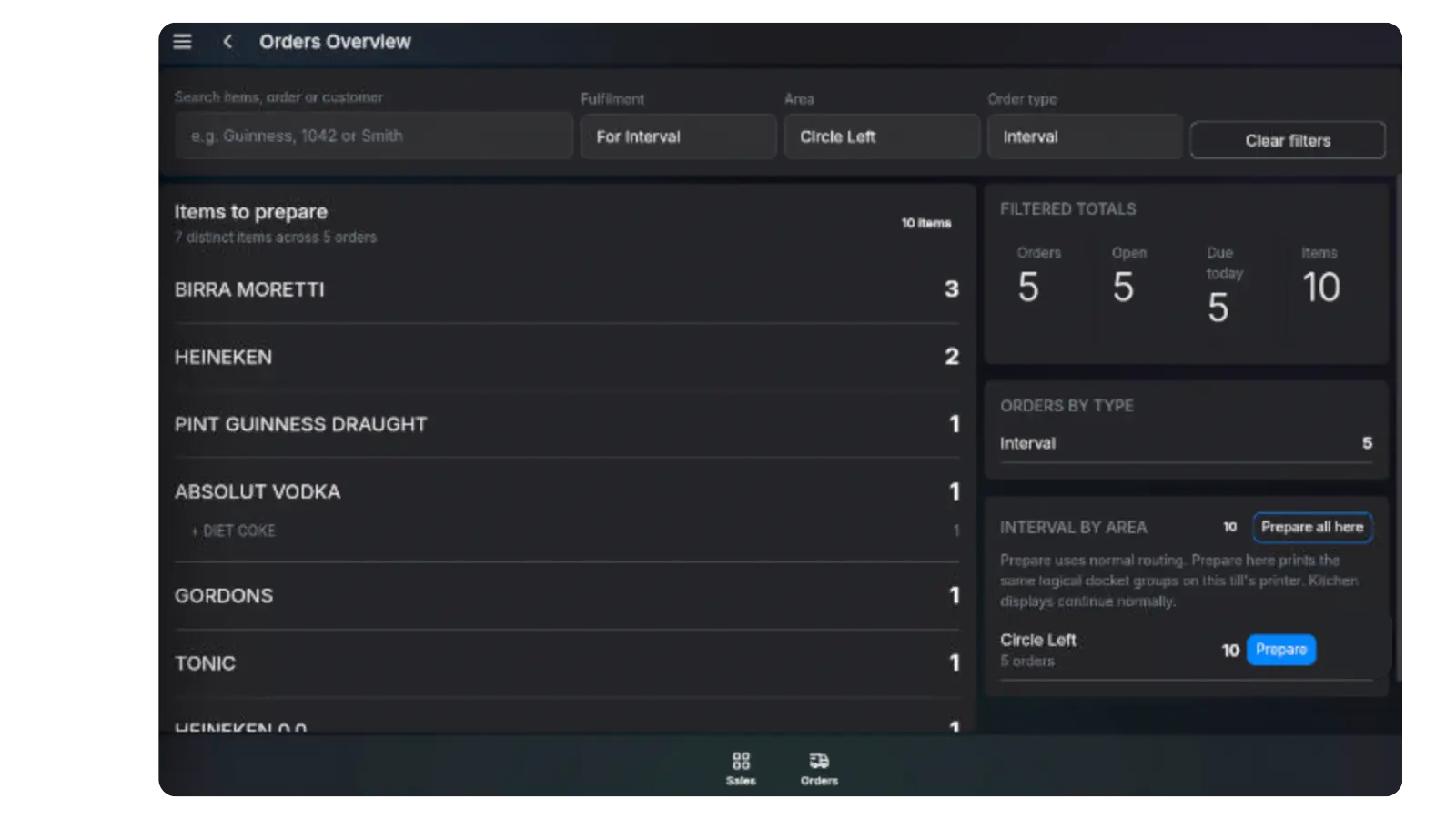The width and height of the screenshot is (1456, 819).
Task: Select the BIRRA MORETTI row
Action: (567, 289)
